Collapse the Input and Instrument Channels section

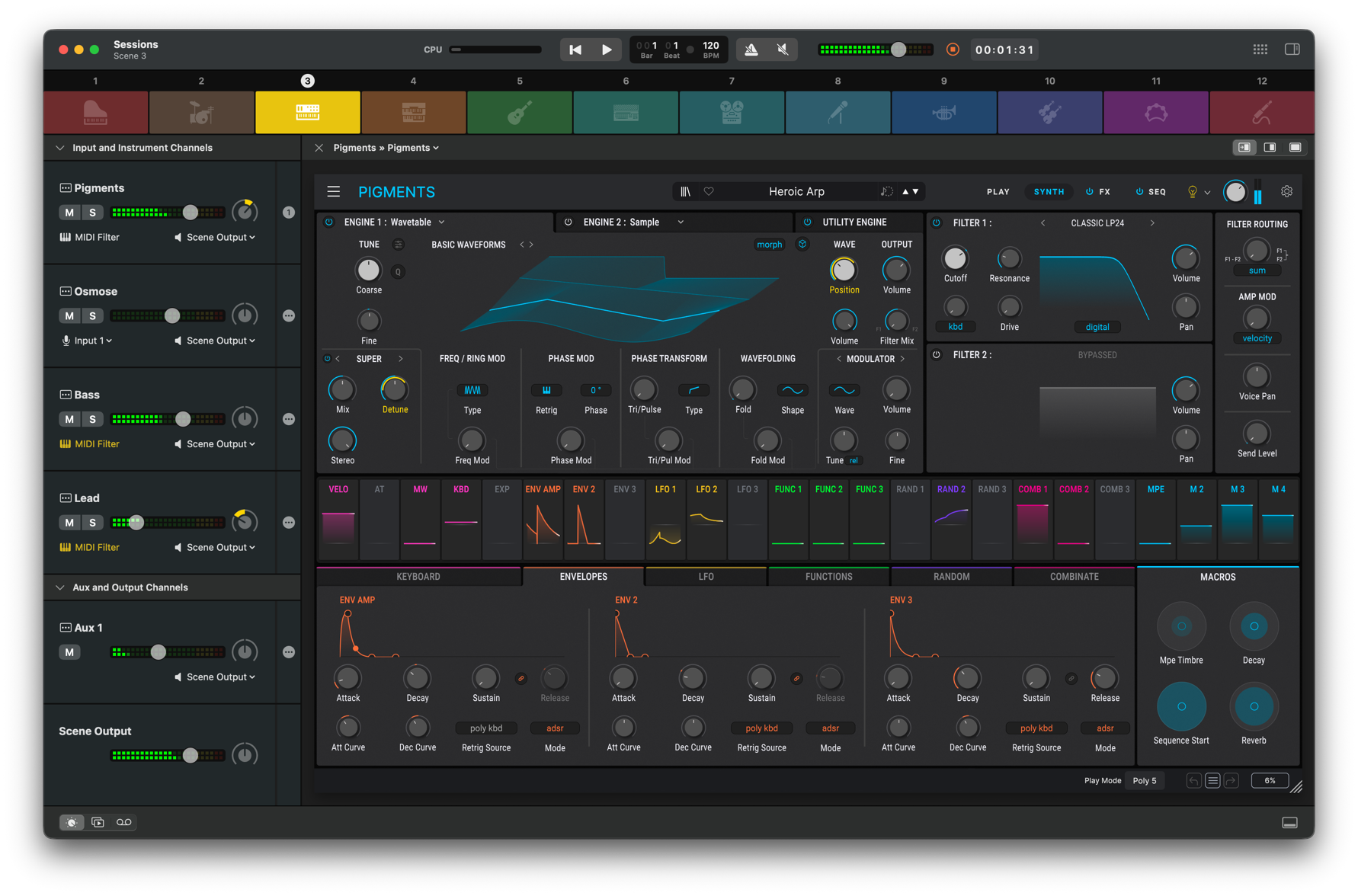pos(60,148)
